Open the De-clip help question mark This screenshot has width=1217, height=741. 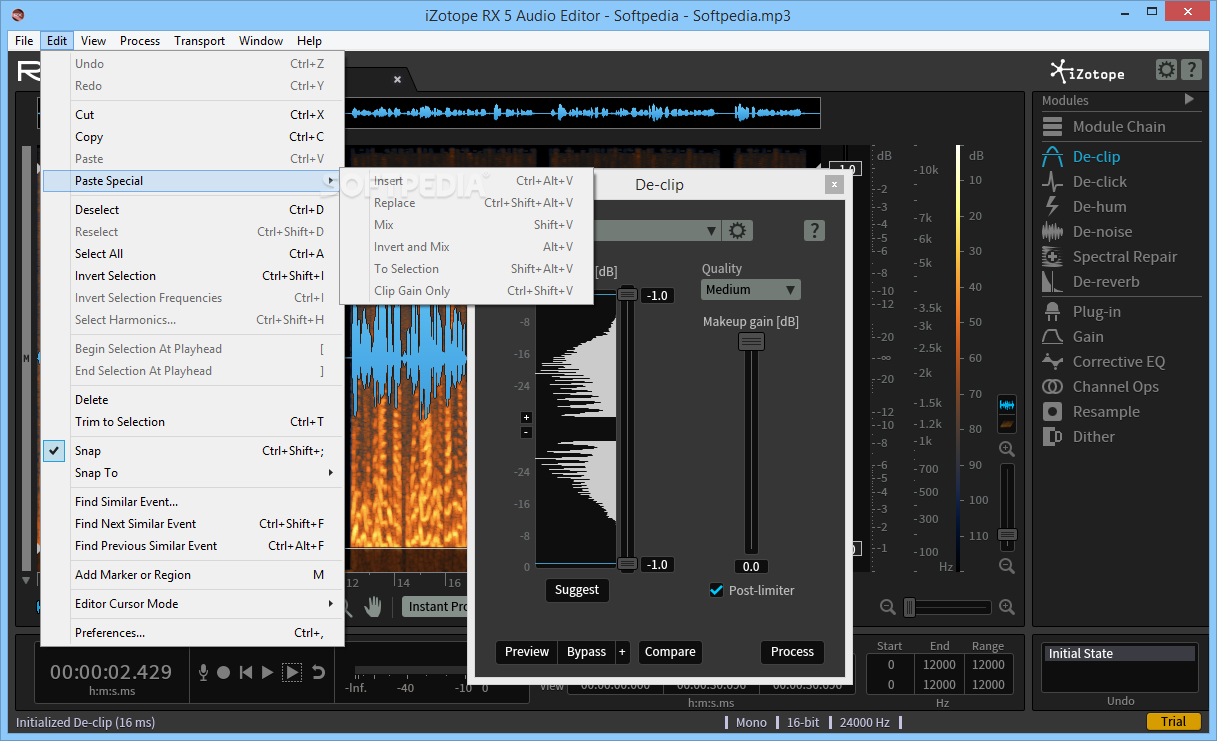[814, 231]
